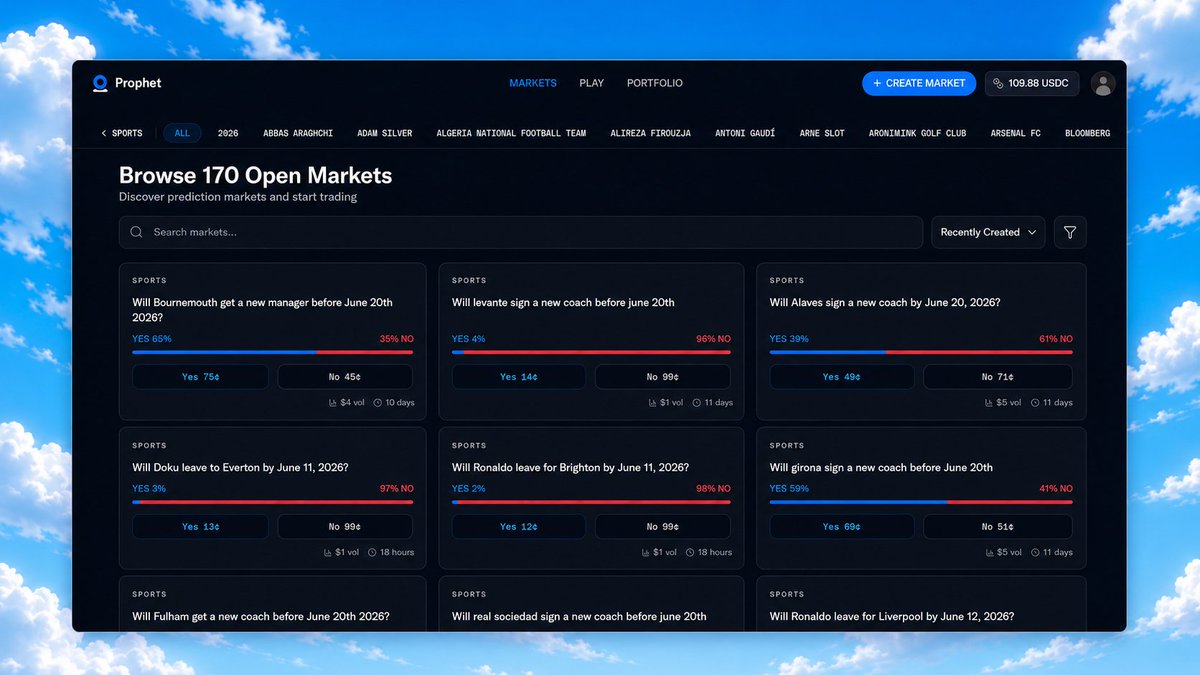Click clock icon on Ronaldo Brighton card

click(690, 552)
